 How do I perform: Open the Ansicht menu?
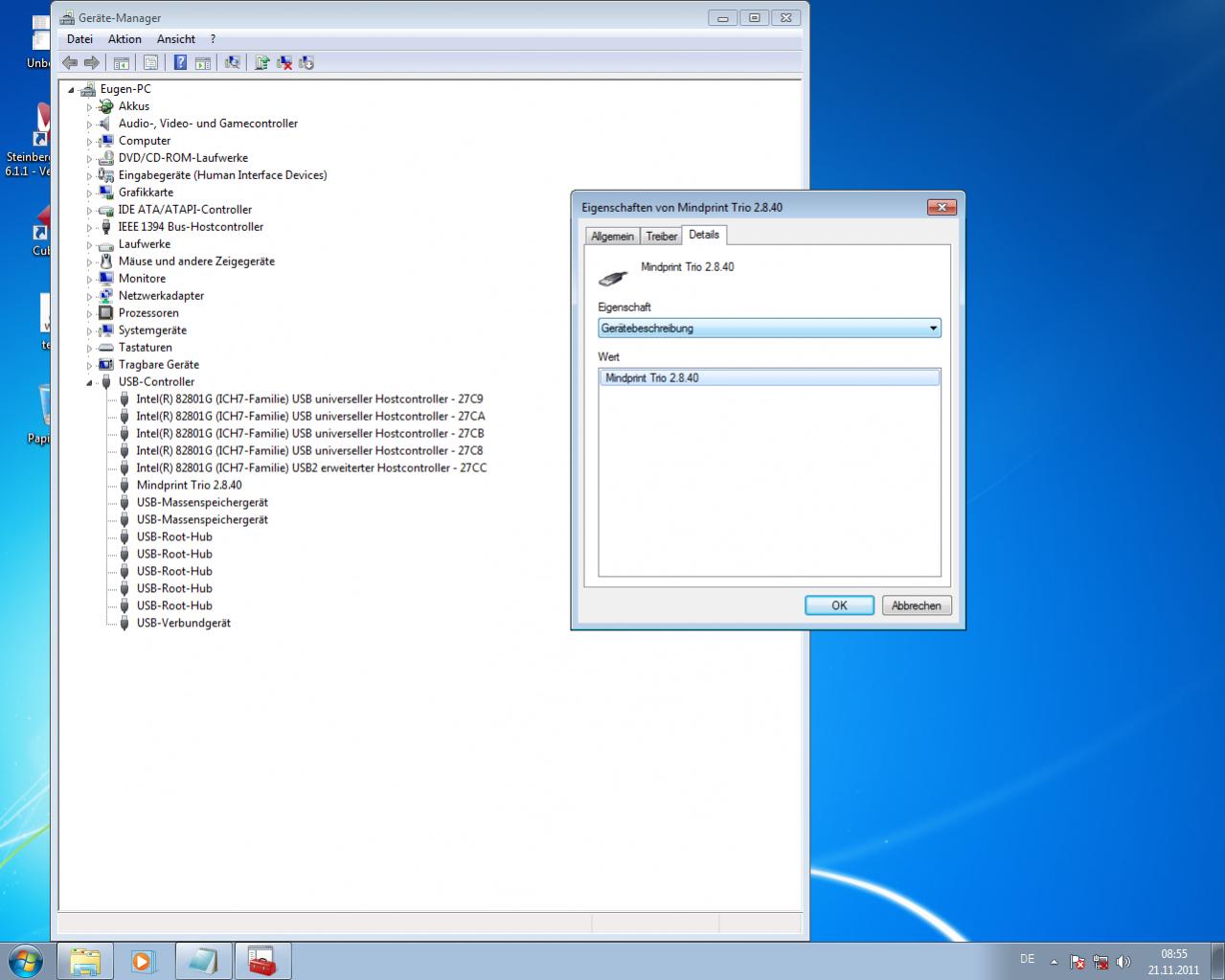click(x=176, y=39)
